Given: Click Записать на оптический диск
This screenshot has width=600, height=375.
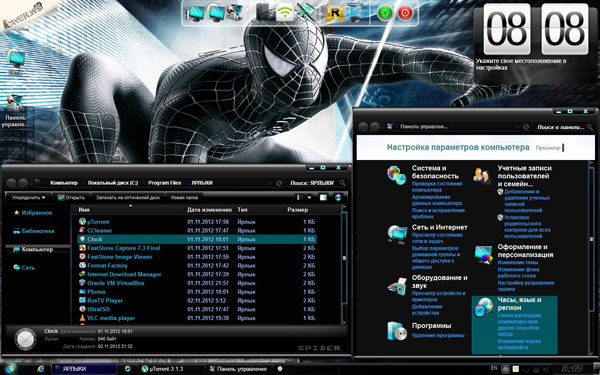Looking at the screenshot, I should [127, 198].
